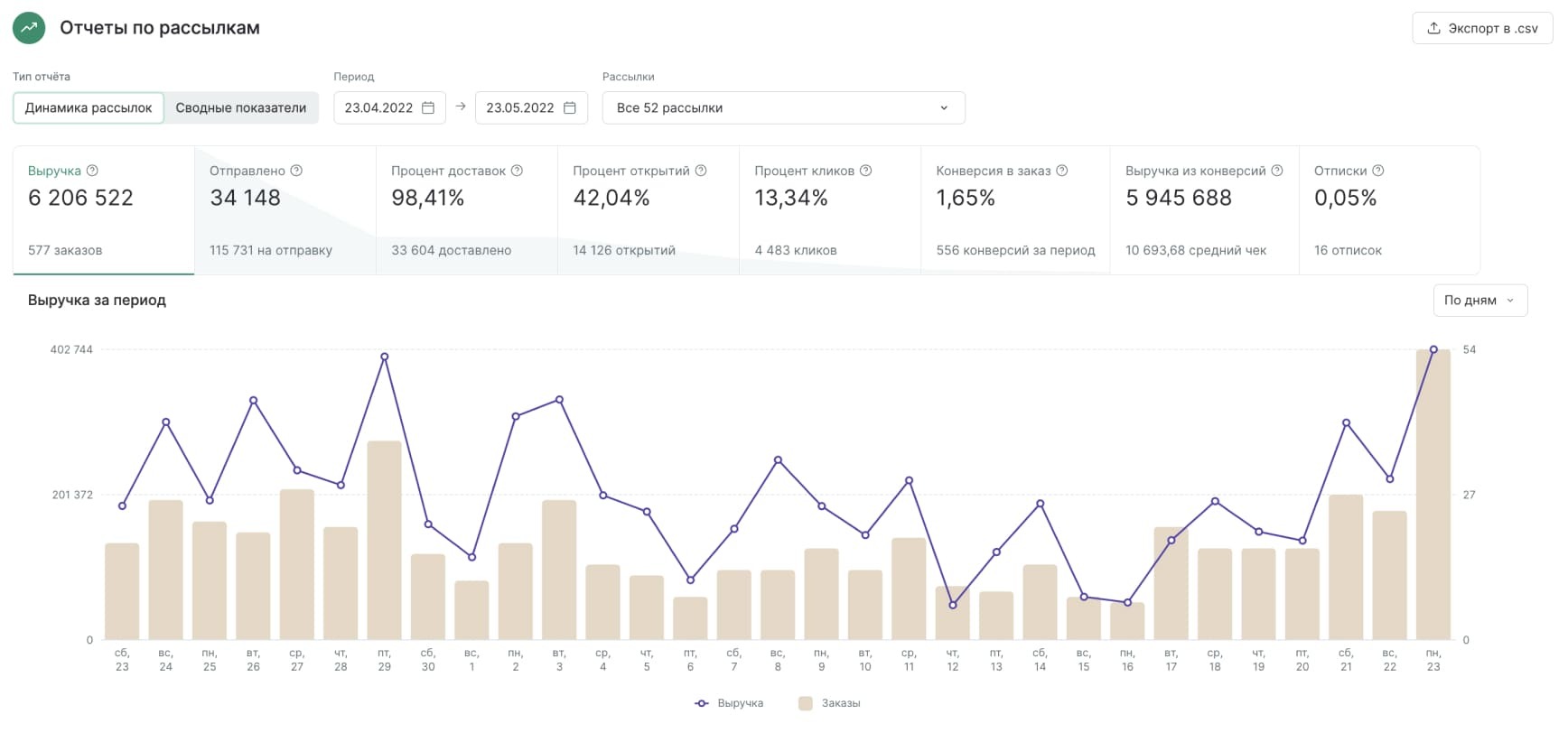This screenshot has width=1568, height=742.
Task: Open the tooltip icon for Процент открытий
Action: (x=701, y=171)
